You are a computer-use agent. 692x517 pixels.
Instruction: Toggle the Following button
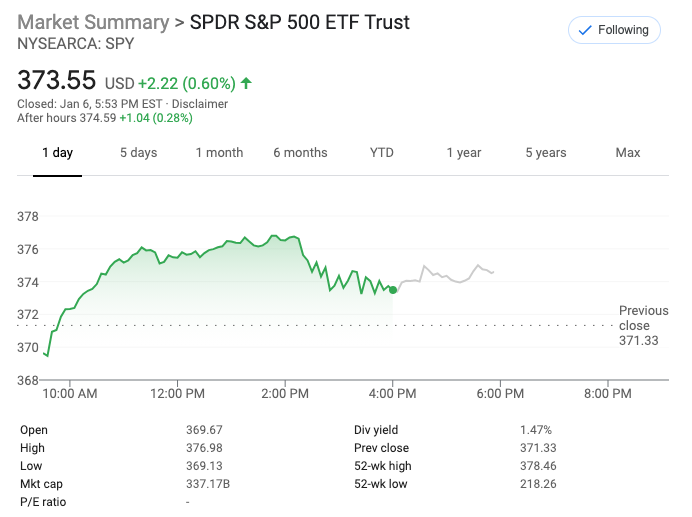[x=614, y=30]
